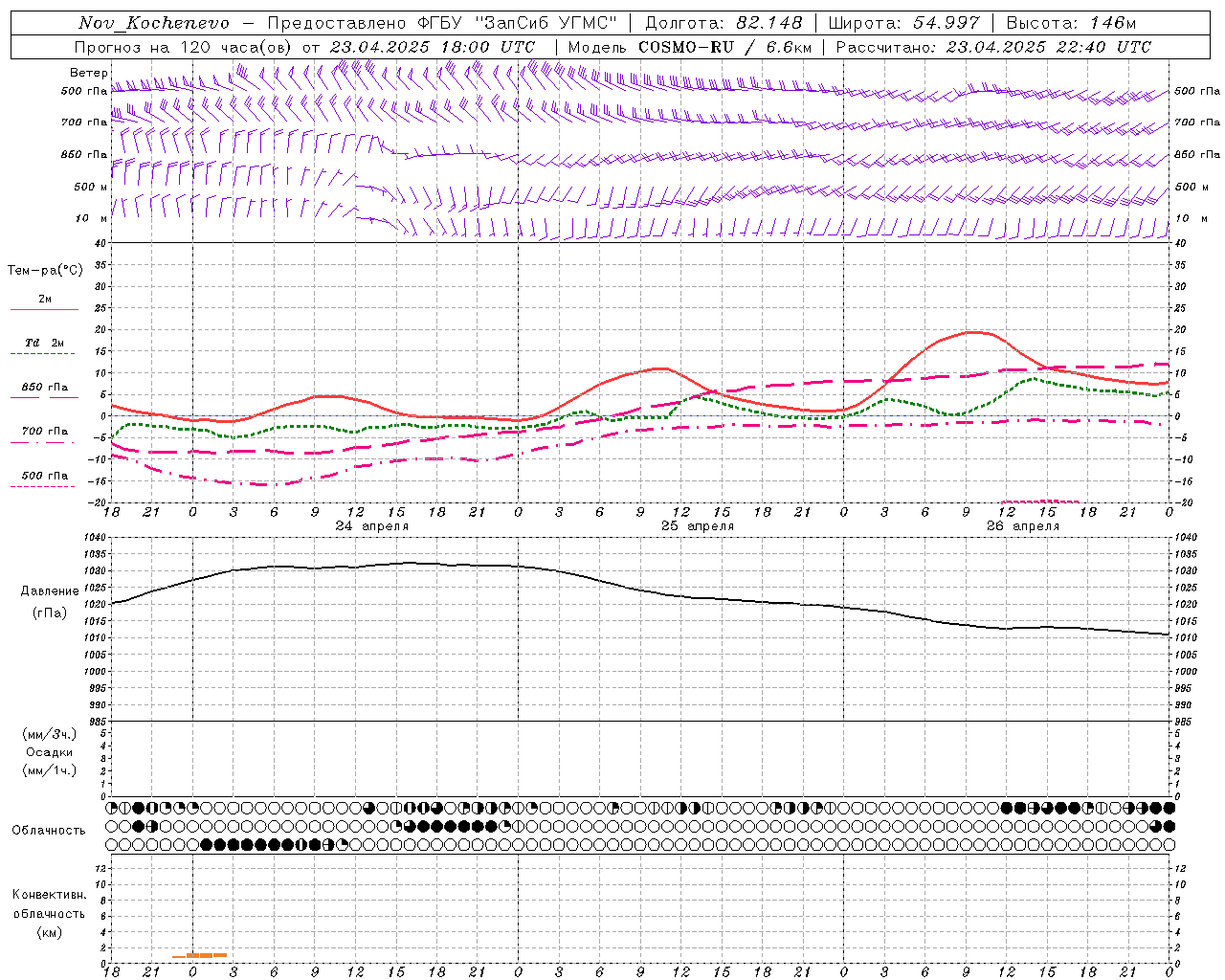
Task: Click the Ветер panel label
Action: coord(88,73)
